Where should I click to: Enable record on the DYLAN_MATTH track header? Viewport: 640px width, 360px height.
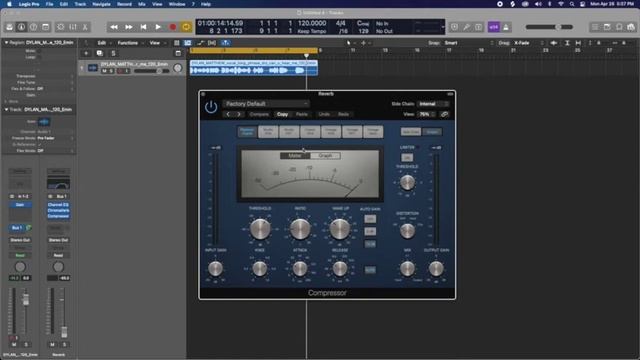coord(120,71)
